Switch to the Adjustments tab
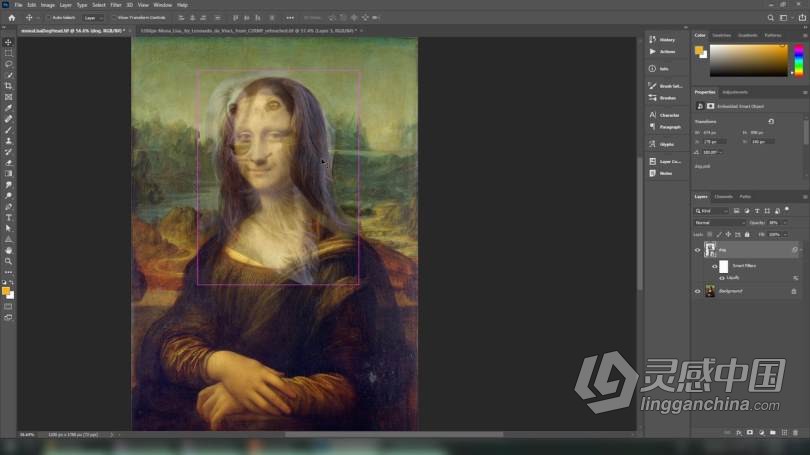 click(735, 92)
